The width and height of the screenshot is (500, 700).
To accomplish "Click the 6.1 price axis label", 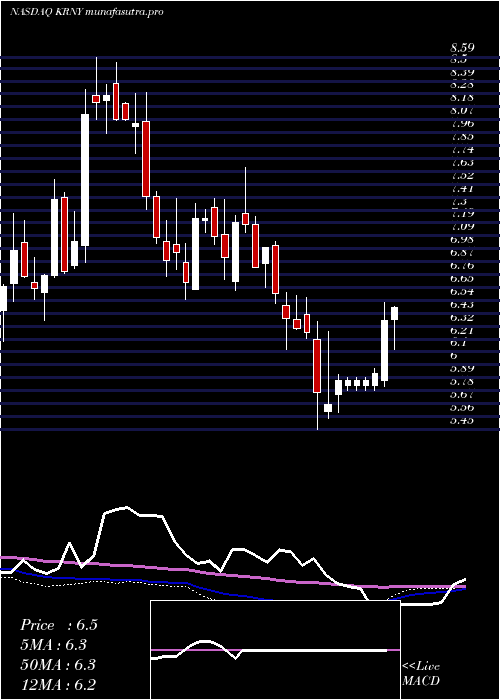I will [x=459, y=343].
